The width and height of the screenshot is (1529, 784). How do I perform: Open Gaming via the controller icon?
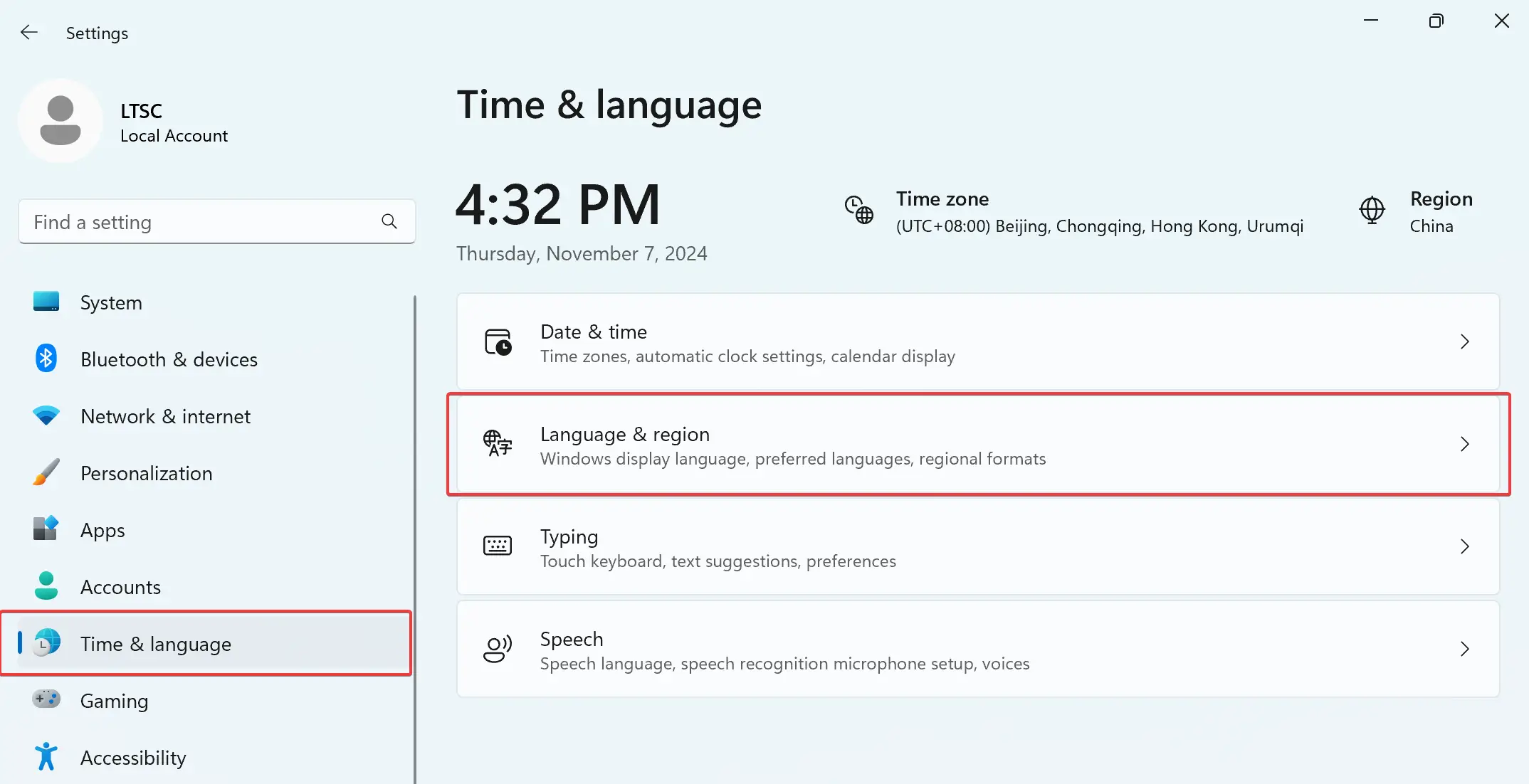[x=46, y=700]
